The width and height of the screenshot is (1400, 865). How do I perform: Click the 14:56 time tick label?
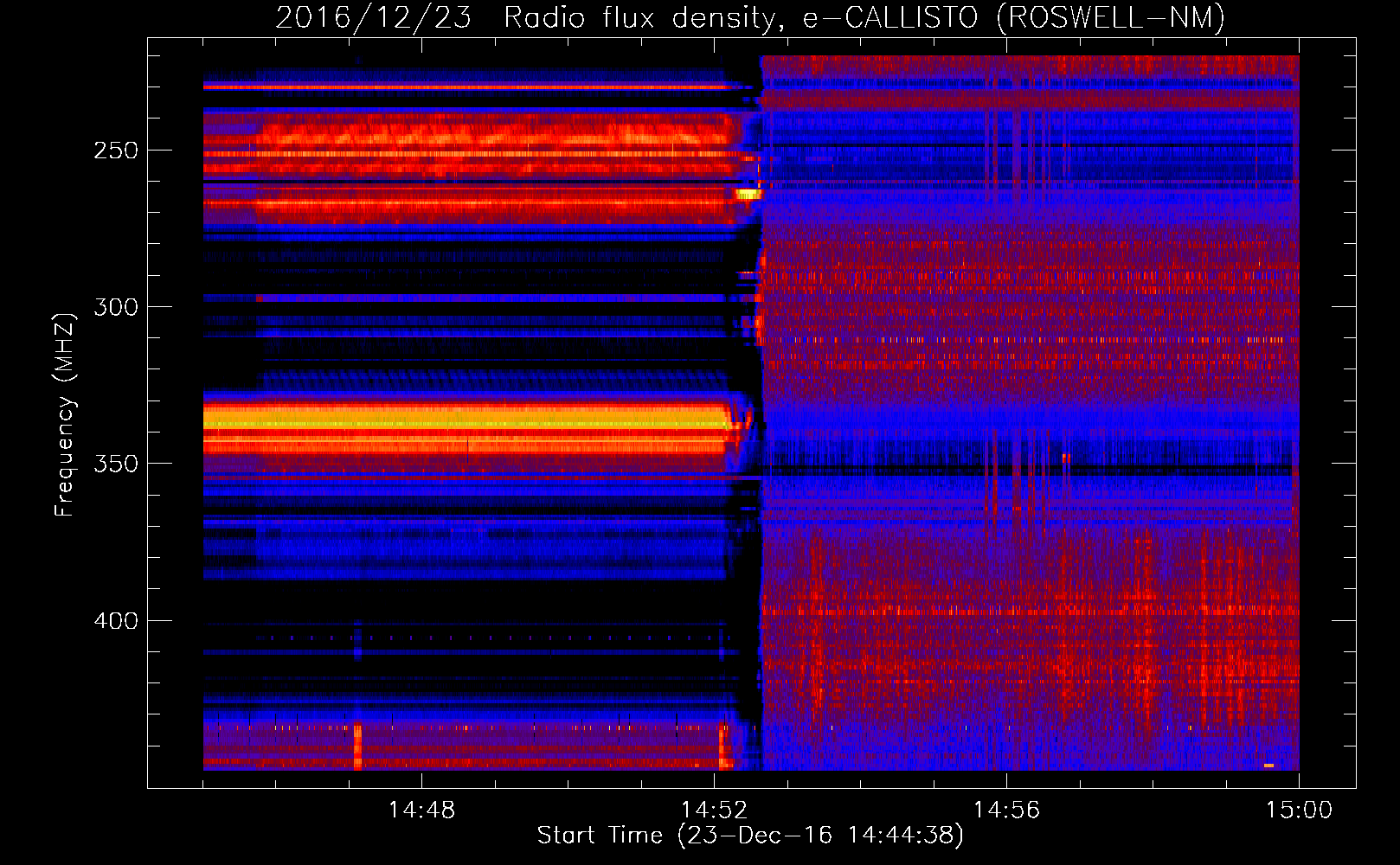(x=1006, y=811)
